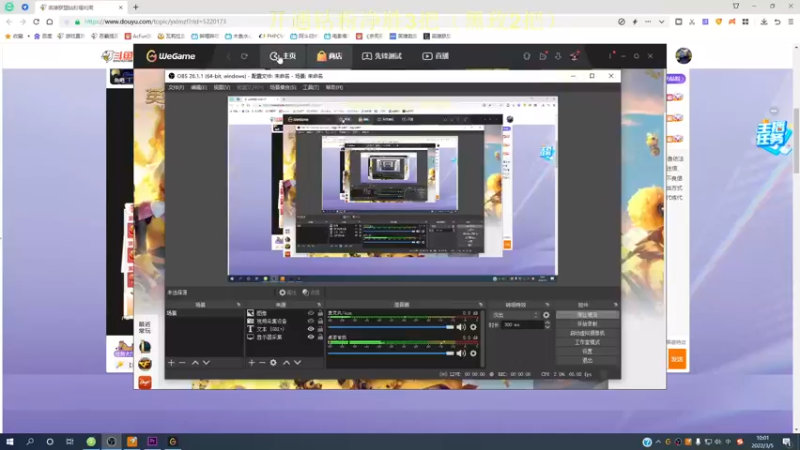
Task: Add a new scene with the Scenes plus button
Action: point(171,362)
